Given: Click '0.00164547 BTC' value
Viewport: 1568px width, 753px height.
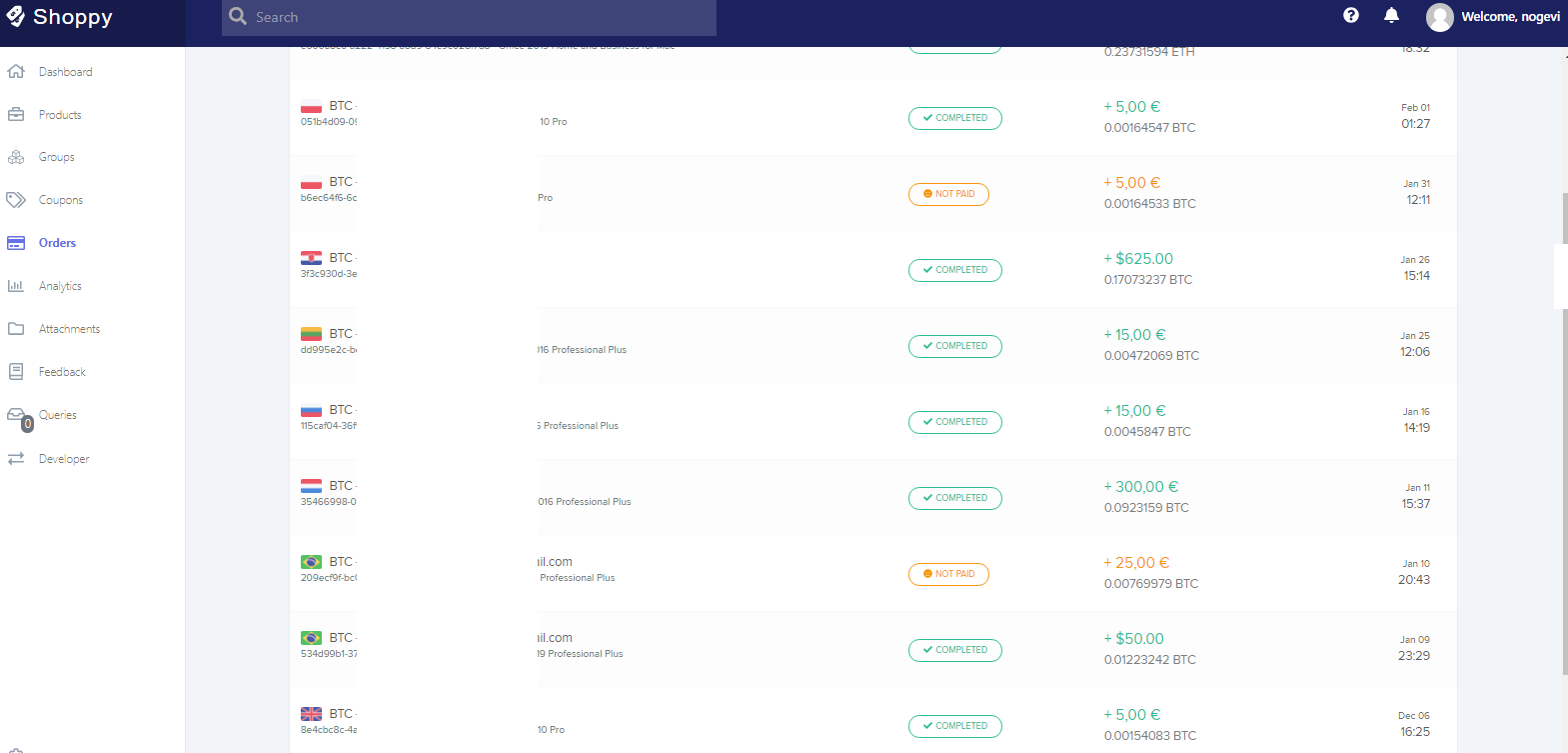Looking at the screenshot, I should pyautogui.click(x=1149, y=128).
